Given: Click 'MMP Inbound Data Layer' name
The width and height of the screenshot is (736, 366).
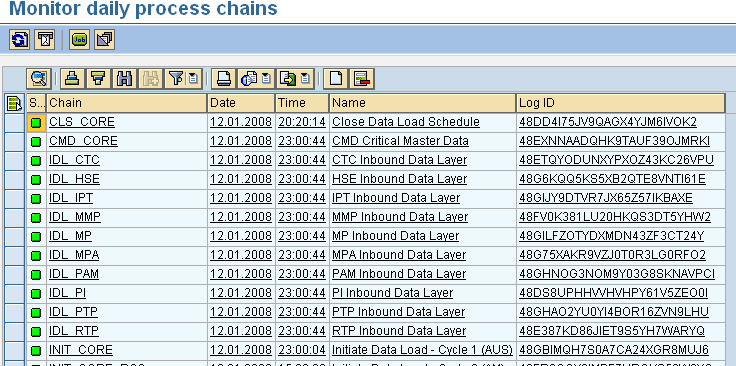Looking at the screenshot, I should (x=400, y=217).
